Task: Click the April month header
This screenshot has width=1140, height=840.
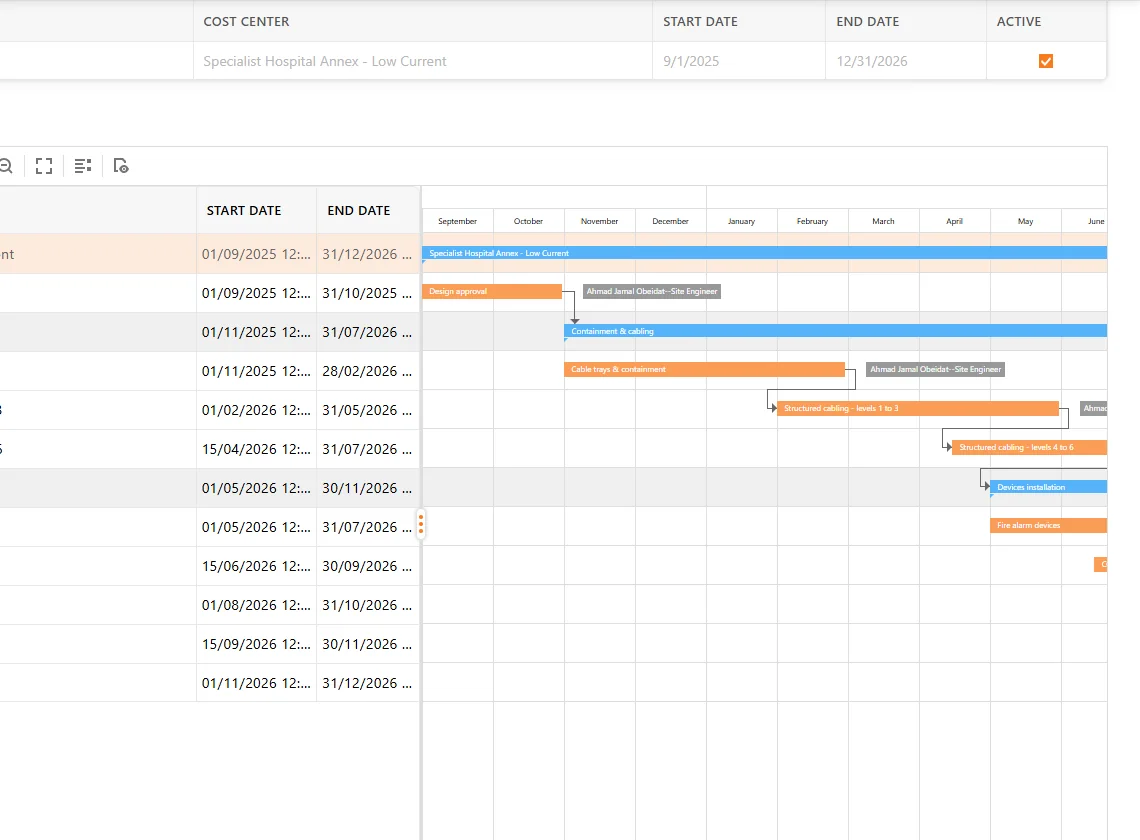Action: [955, 221]
